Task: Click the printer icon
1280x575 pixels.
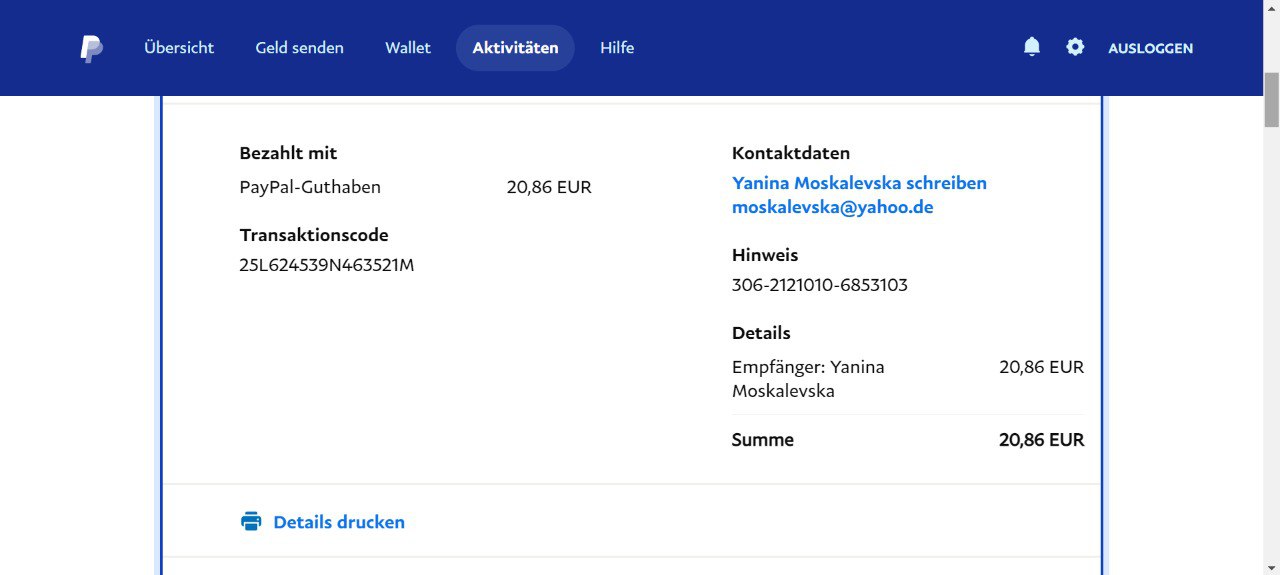Action: (251, 522)
